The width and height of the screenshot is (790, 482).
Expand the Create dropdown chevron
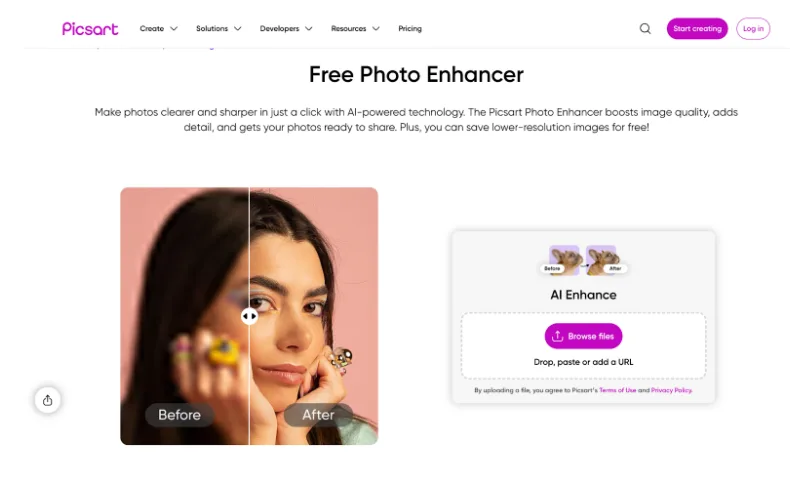click(174, 29)
